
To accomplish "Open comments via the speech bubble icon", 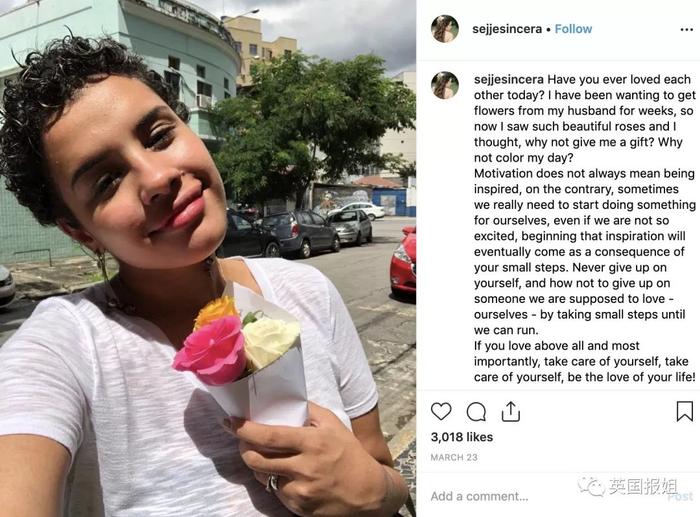I will pyautogui.click(x=476, y=412).
